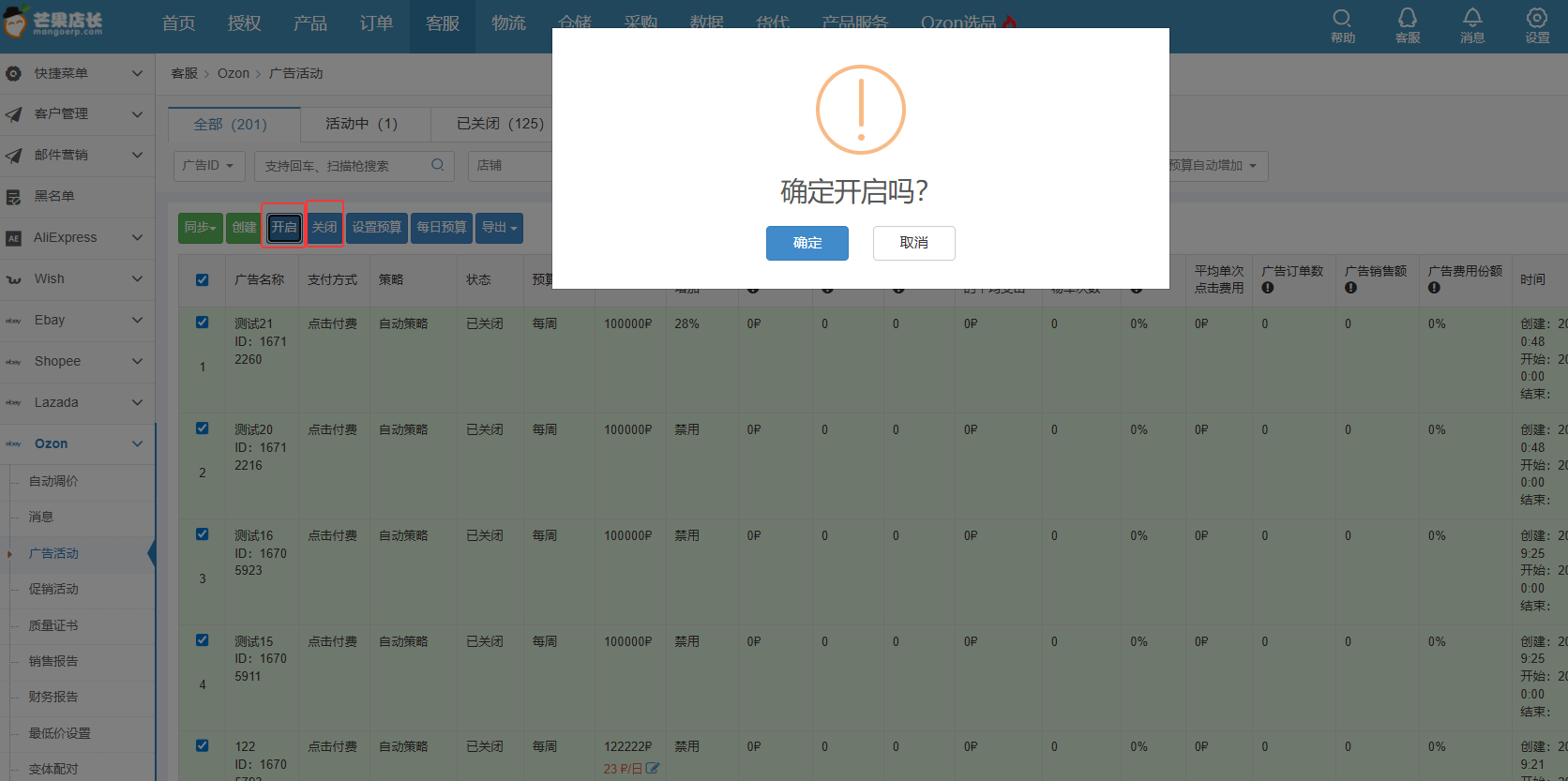
Task: Open 销售报告 in Ozon submenu
Action: 53,661
